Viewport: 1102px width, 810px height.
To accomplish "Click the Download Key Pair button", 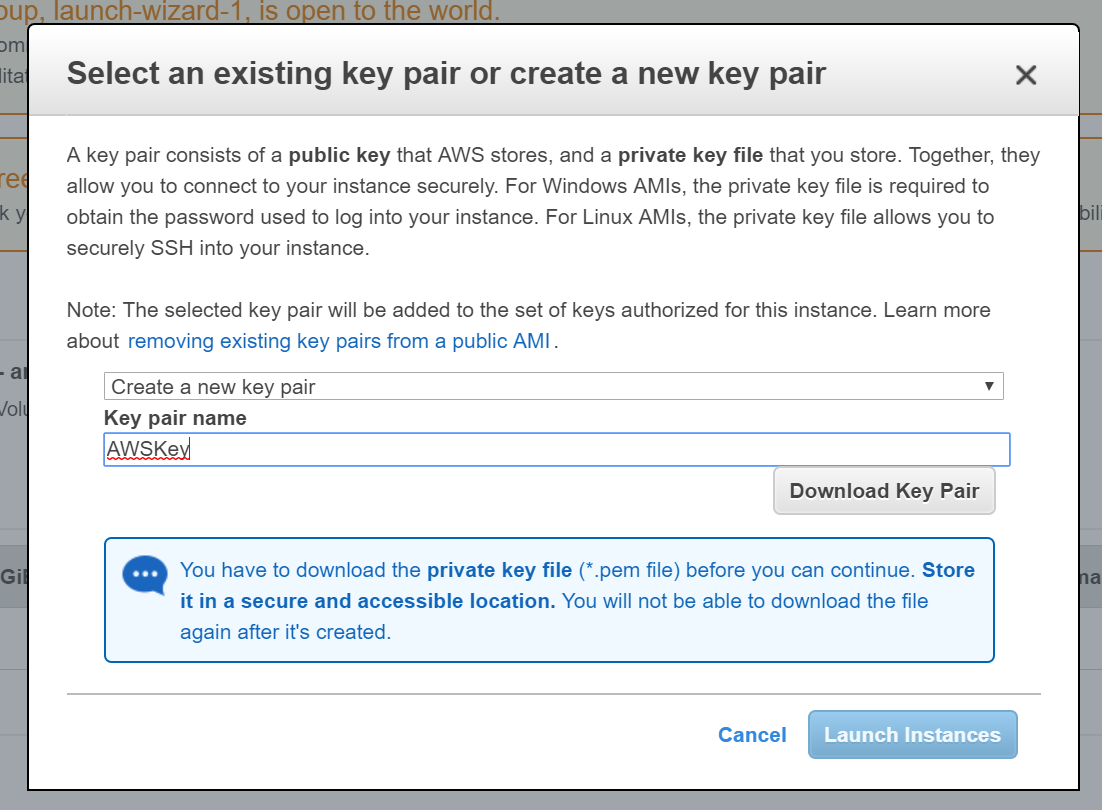I will click(884, 490).
